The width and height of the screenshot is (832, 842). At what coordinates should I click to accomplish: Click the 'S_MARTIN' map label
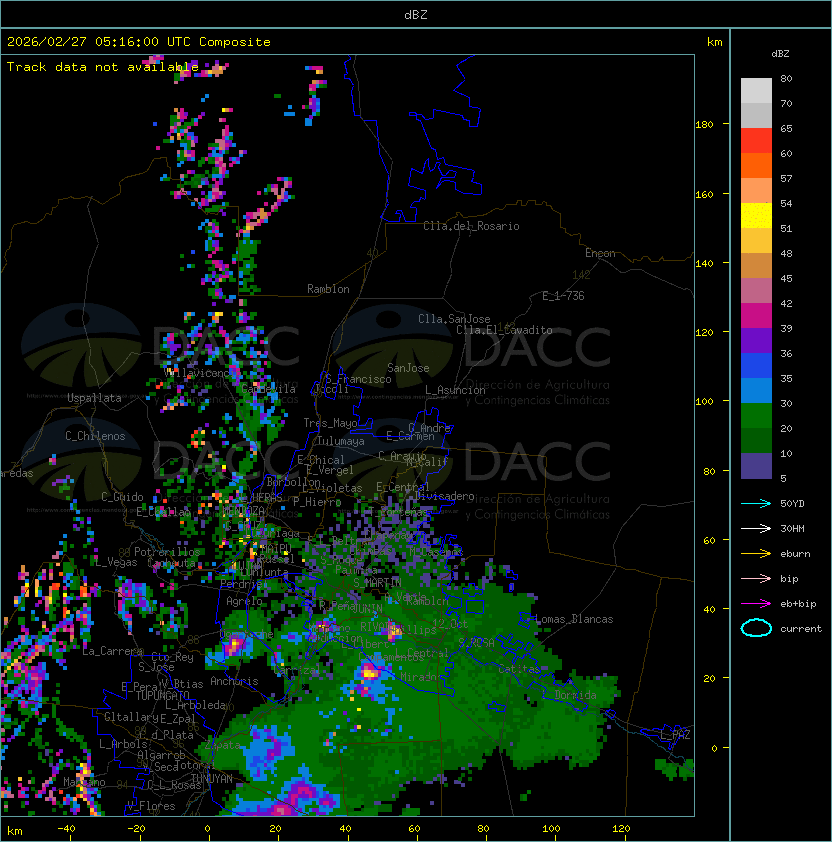[x=378, y=583]
